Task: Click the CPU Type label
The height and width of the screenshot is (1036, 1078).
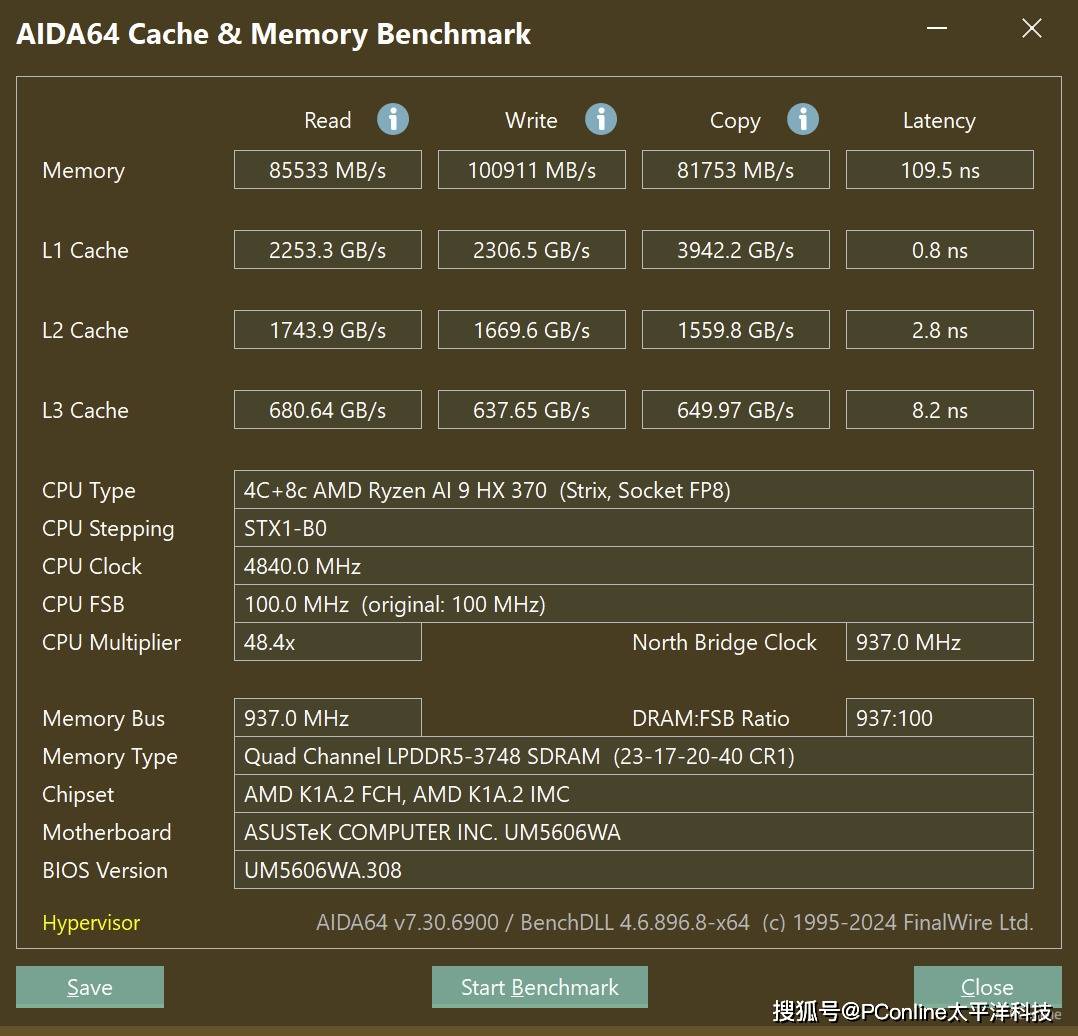Action: (x=89, y=491)
